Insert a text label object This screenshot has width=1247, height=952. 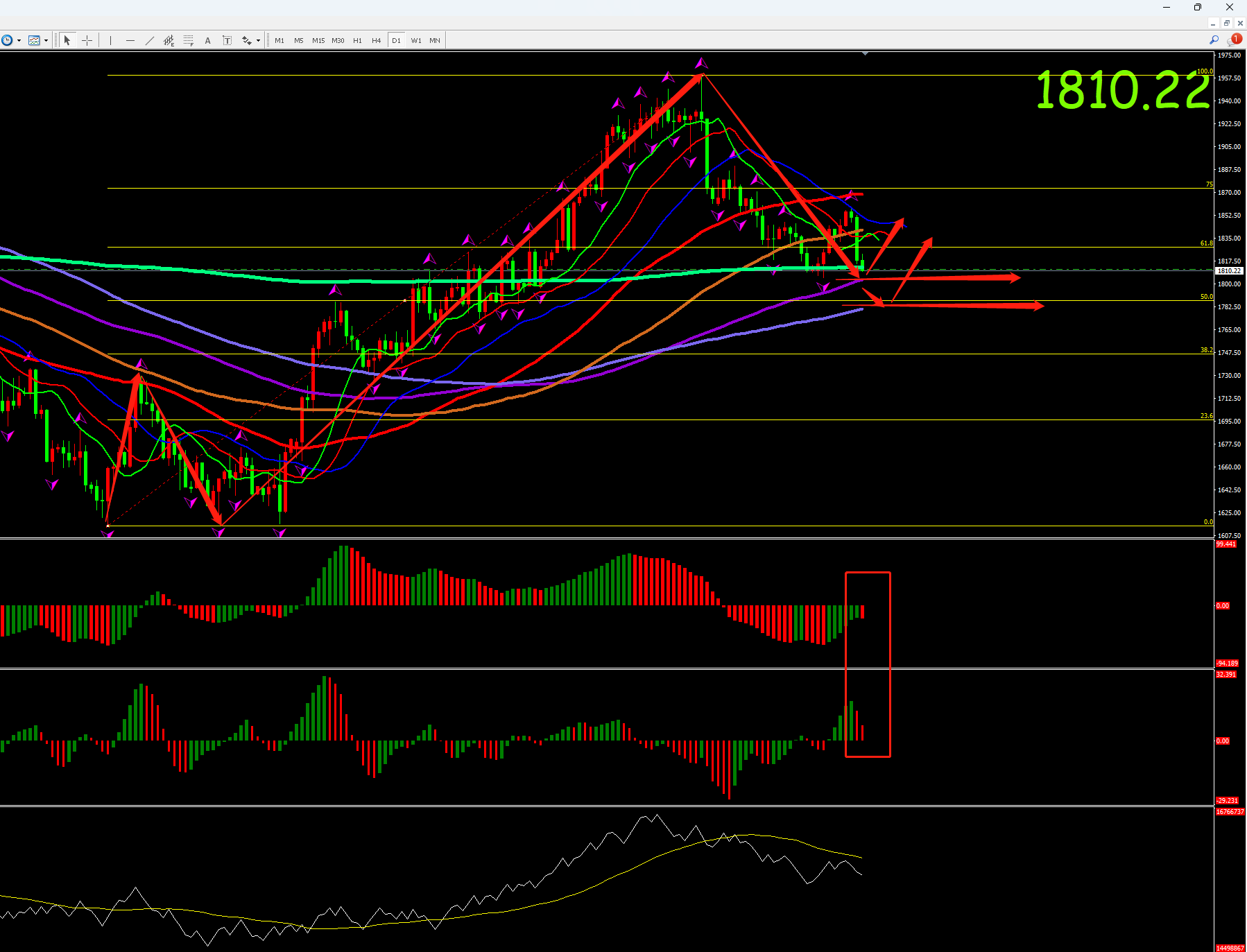pyautogui.click(x=227, y=40)
